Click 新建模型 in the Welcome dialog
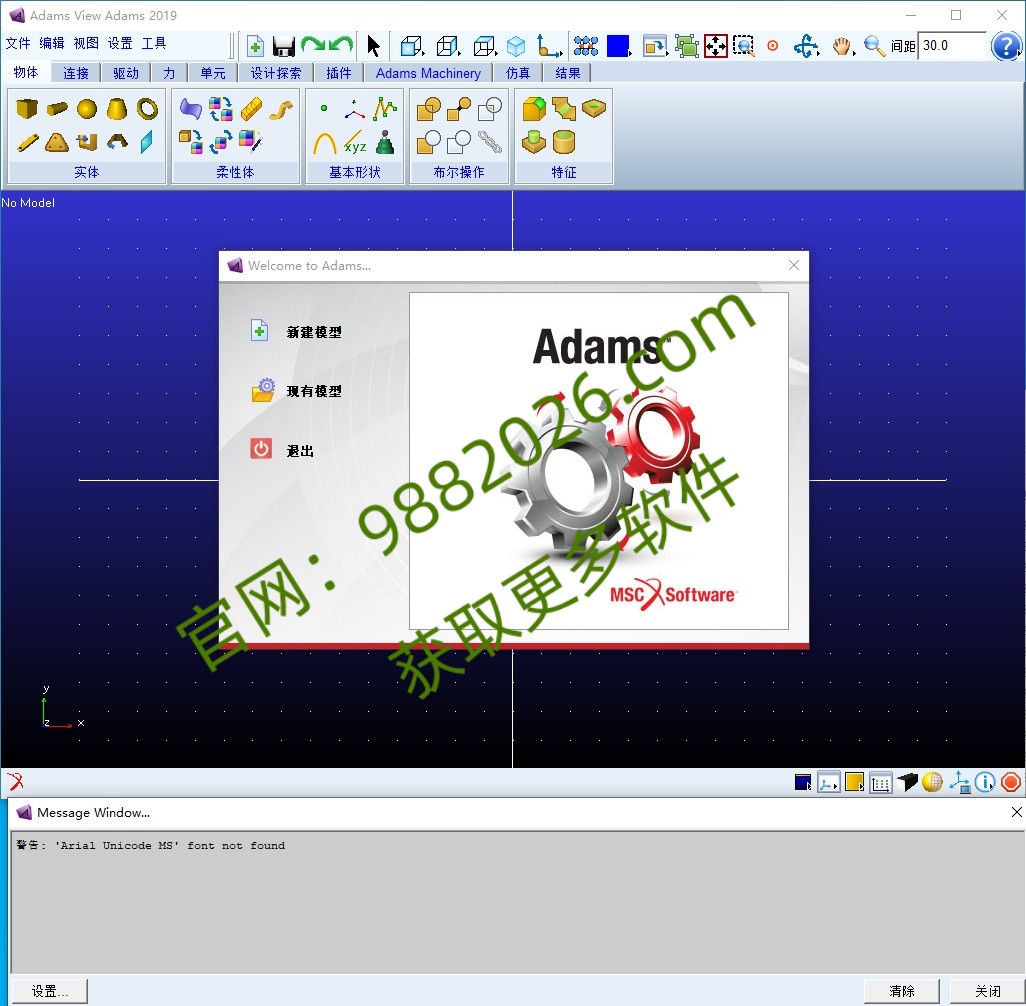Image resolution: width=1026 pixels, height=1006 pixels. pyautogui.click(x=313, y=332)
